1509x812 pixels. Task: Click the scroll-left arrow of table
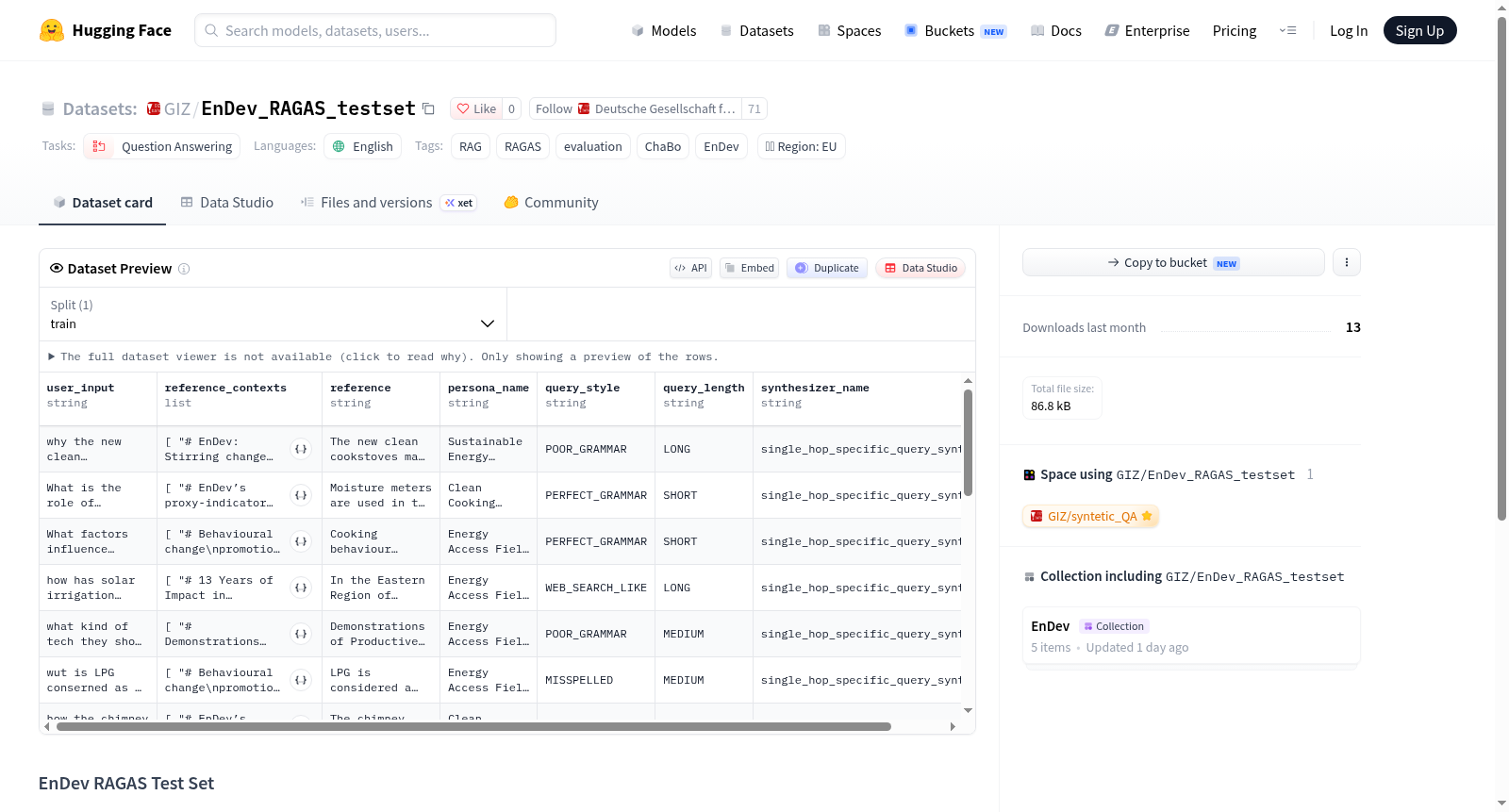(47, 726)
